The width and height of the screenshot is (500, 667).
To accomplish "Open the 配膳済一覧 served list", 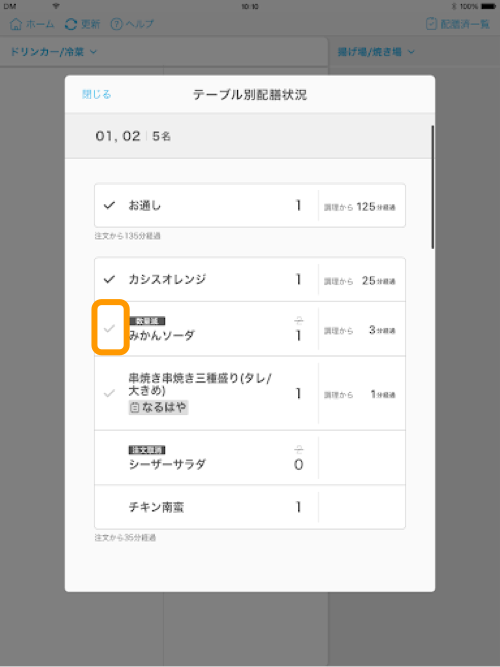I will tap(458, 24).
